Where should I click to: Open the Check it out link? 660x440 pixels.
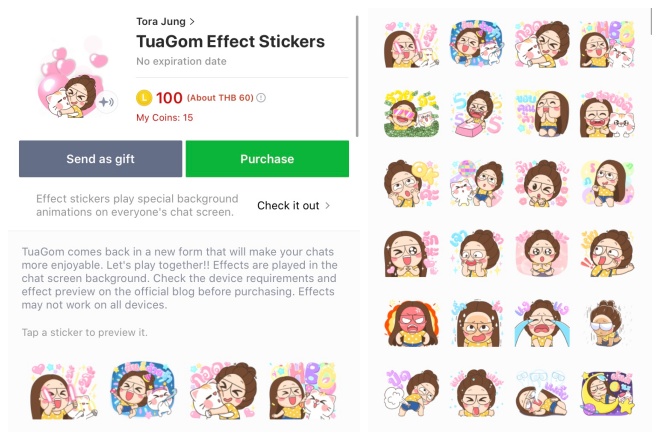coord(288,205)
